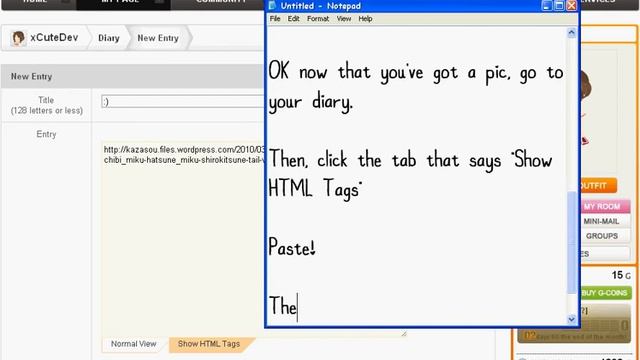
Task: Maximize the Notepad window
Action: [x=559, y=5]
